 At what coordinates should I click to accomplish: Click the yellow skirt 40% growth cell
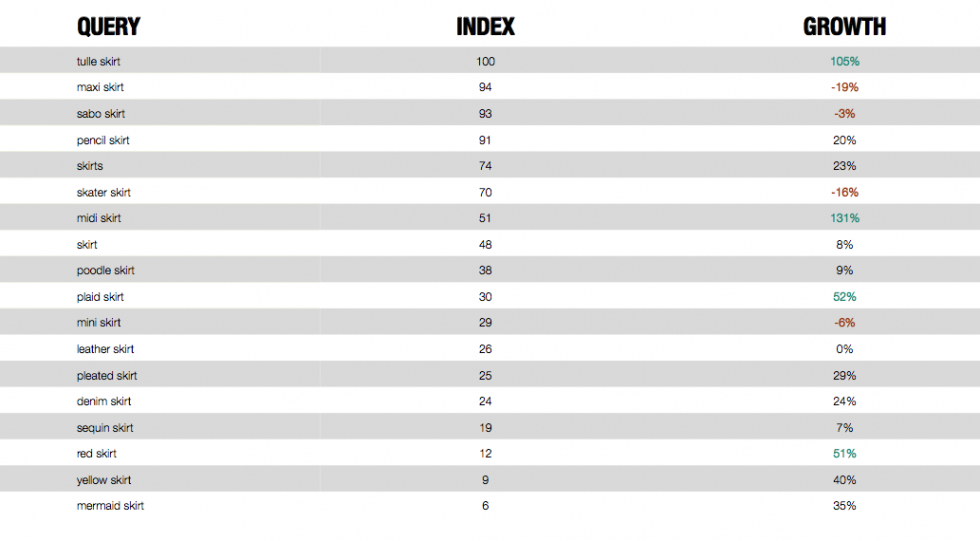(x=844, y=480)
